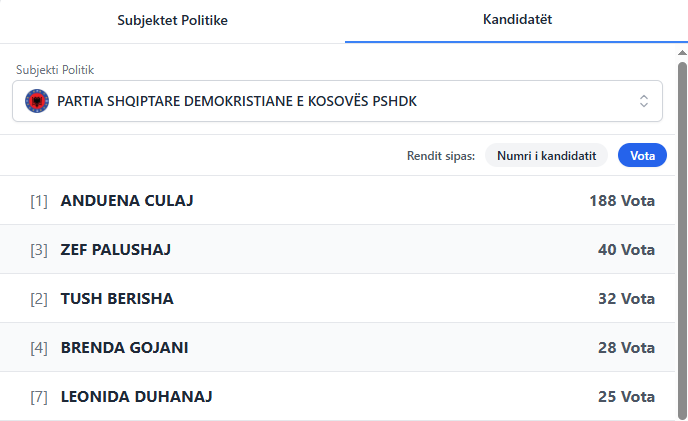The image size is (688, 421).
Task: Click the dropdown up-down chevron arrows
Action: pyautogui.click(x=644, y=101)
